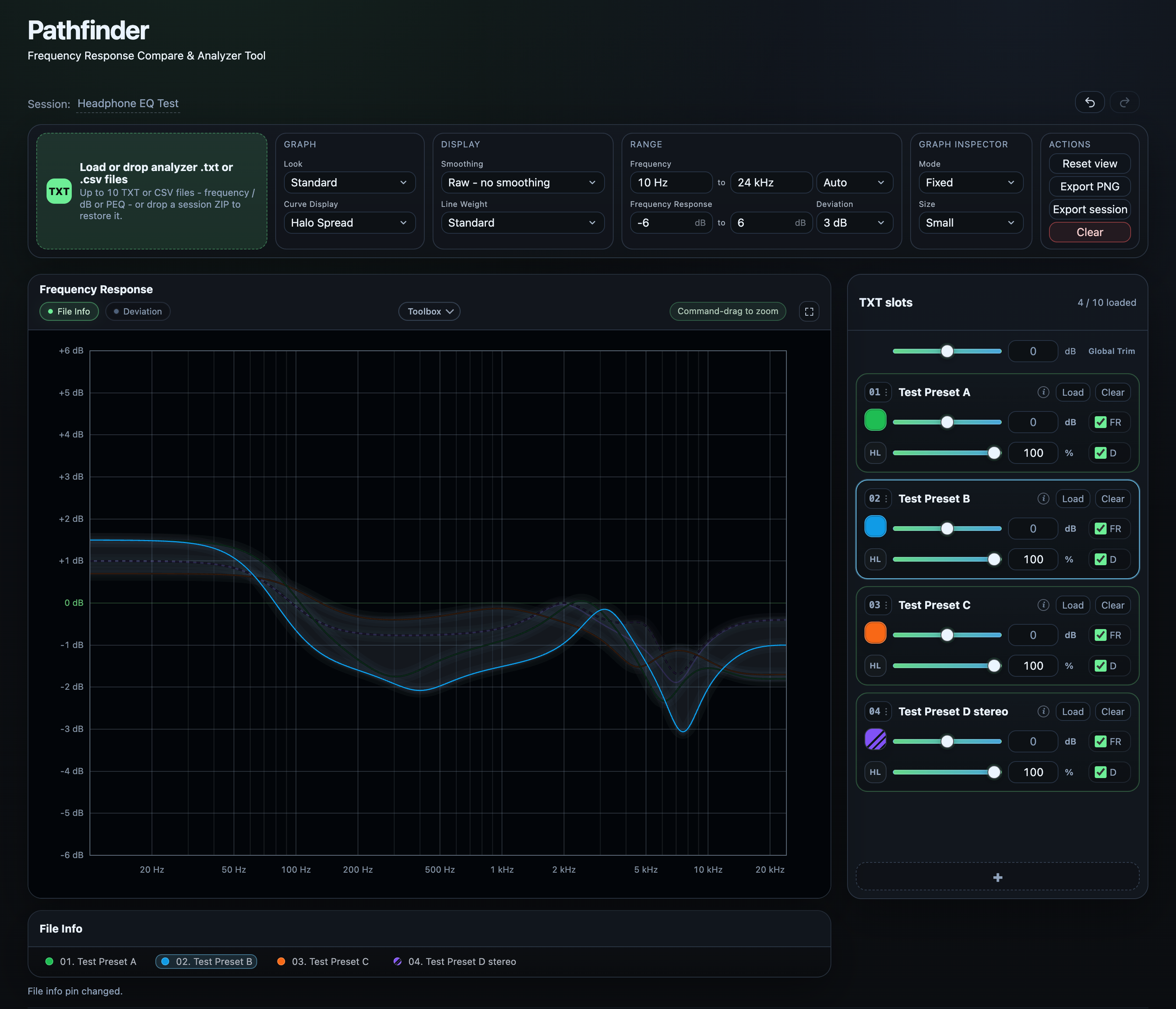Add a new slot with plus icon

[x=997, y=877]
